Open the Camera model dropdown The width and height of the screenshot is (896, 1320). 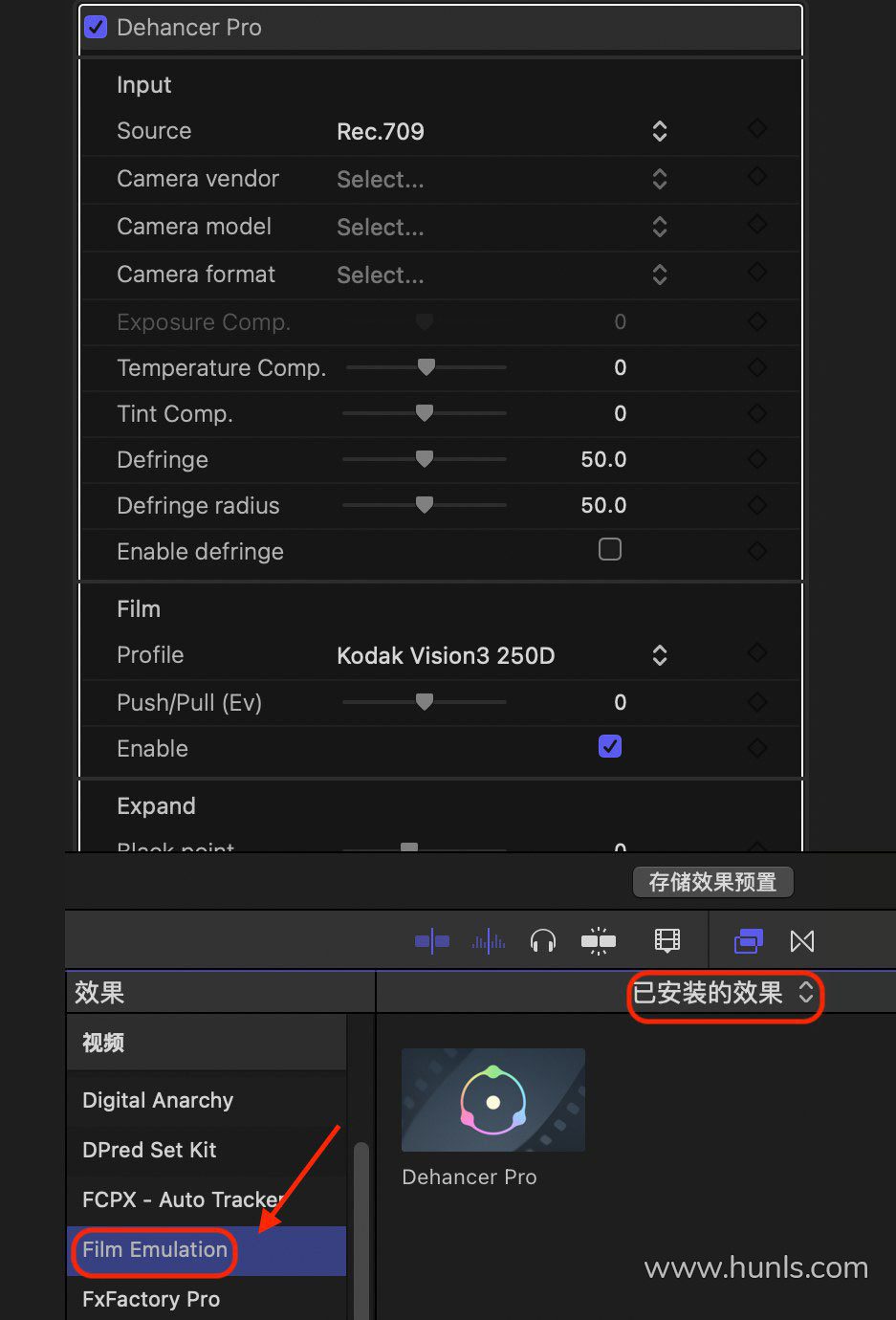501,227
